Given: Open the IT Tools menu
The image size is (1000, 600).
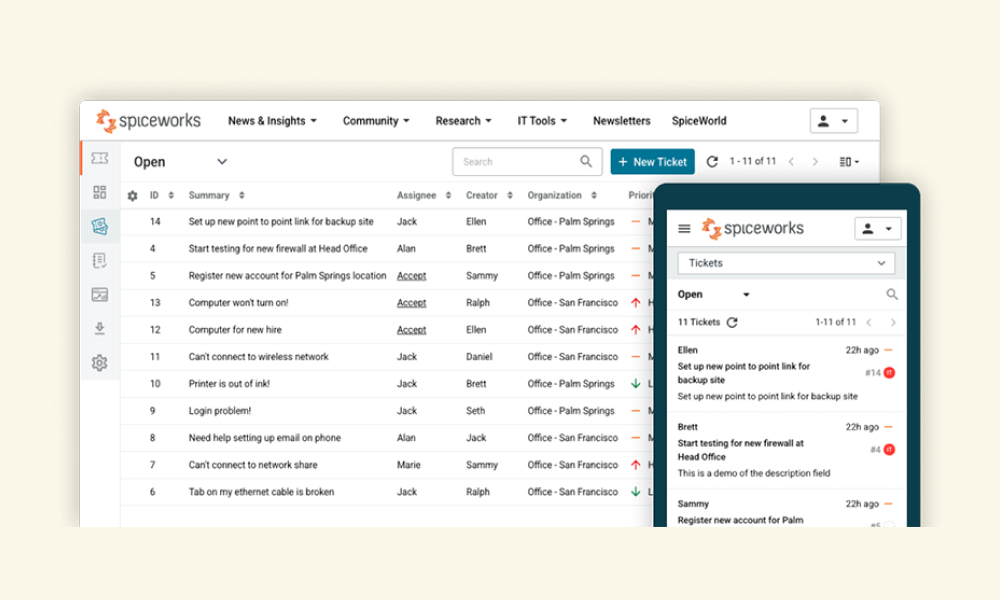Looking at the screenshot, I should tap(541, 121).
